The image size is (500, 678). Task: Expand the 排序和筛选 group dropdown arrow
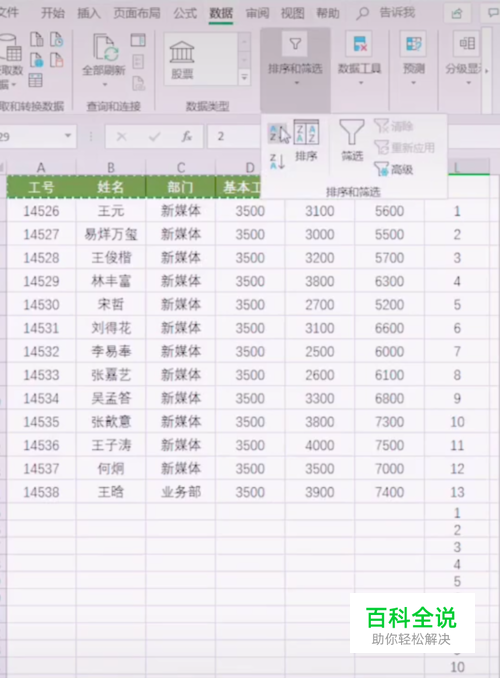point(296,82)
